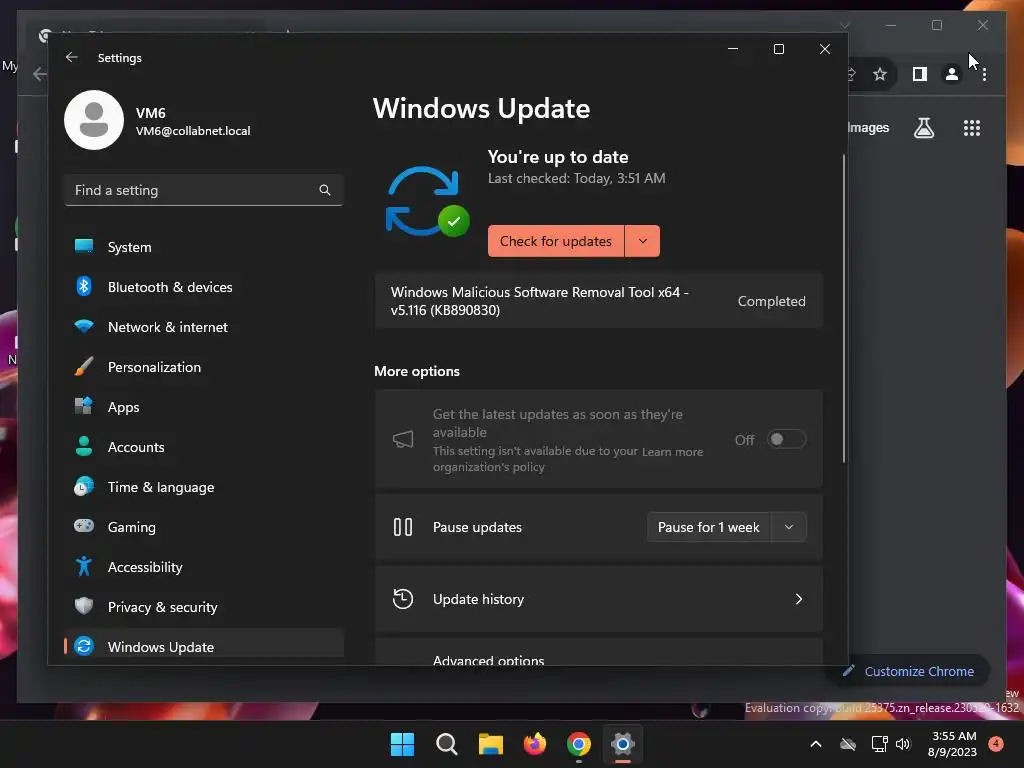1024x768 pixels.
Task: Click the search magnifier in Find a setting
Action: [x=325, y=190]
